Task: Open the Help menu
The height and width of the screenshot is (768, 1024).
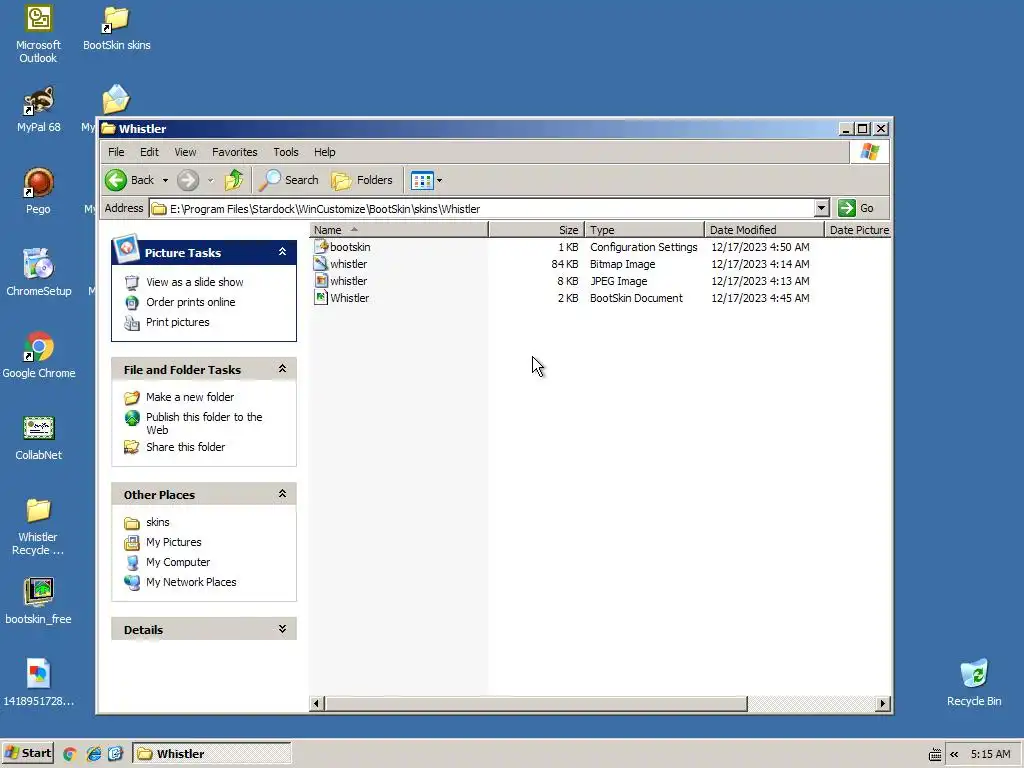Action: tap(325, 152)
